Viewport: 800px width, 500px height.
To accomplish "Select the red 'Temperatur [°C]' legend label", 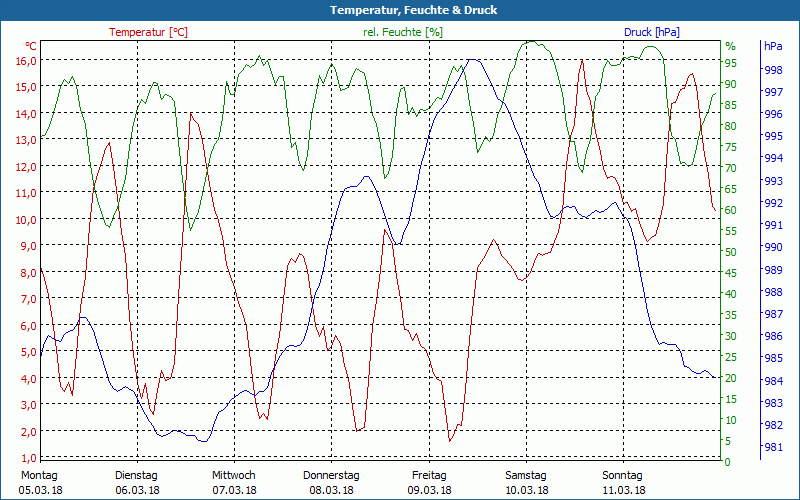I will (x=148, y=32).
